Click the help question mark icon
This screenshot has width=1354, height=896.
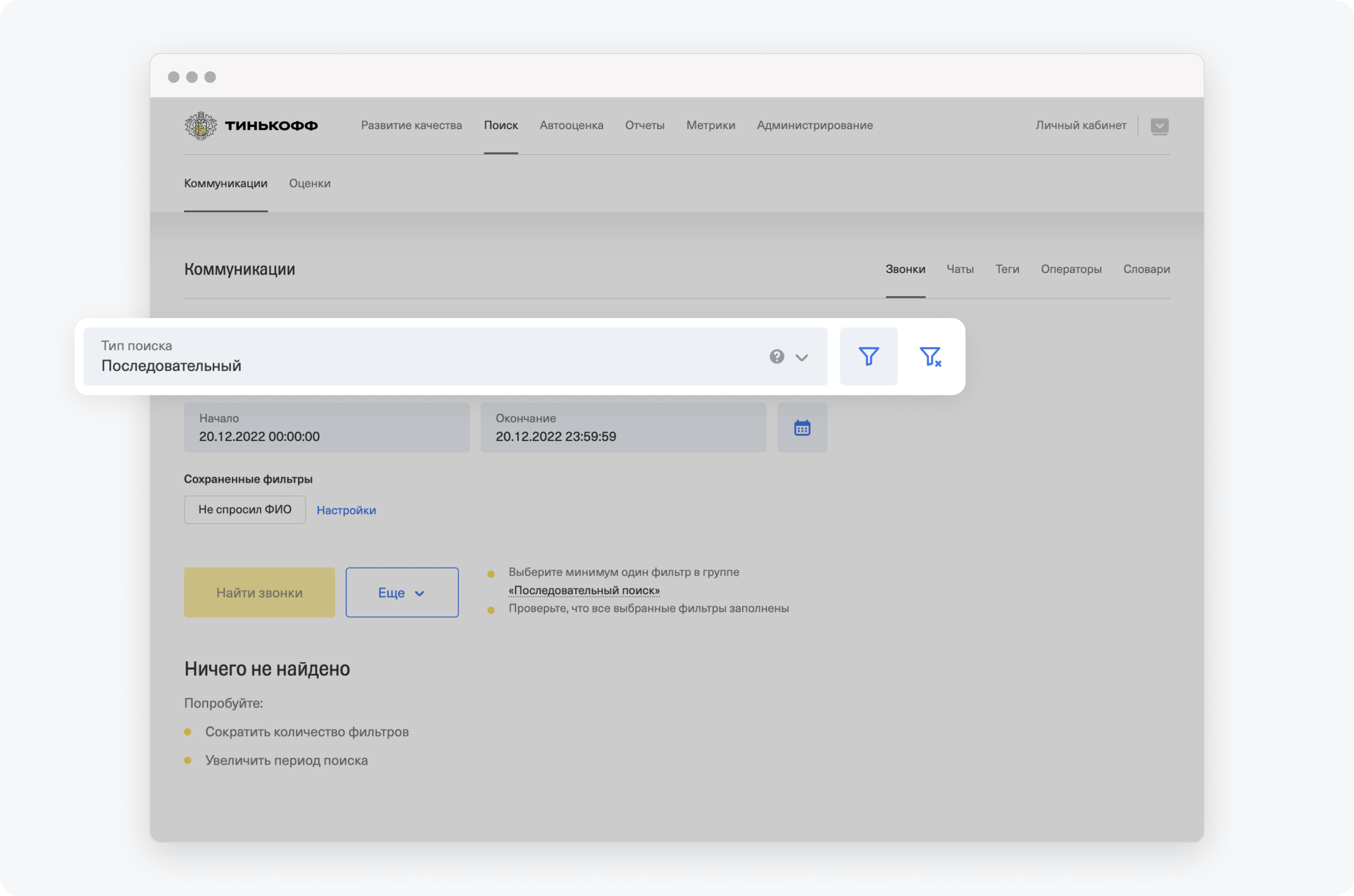point(777,357)
